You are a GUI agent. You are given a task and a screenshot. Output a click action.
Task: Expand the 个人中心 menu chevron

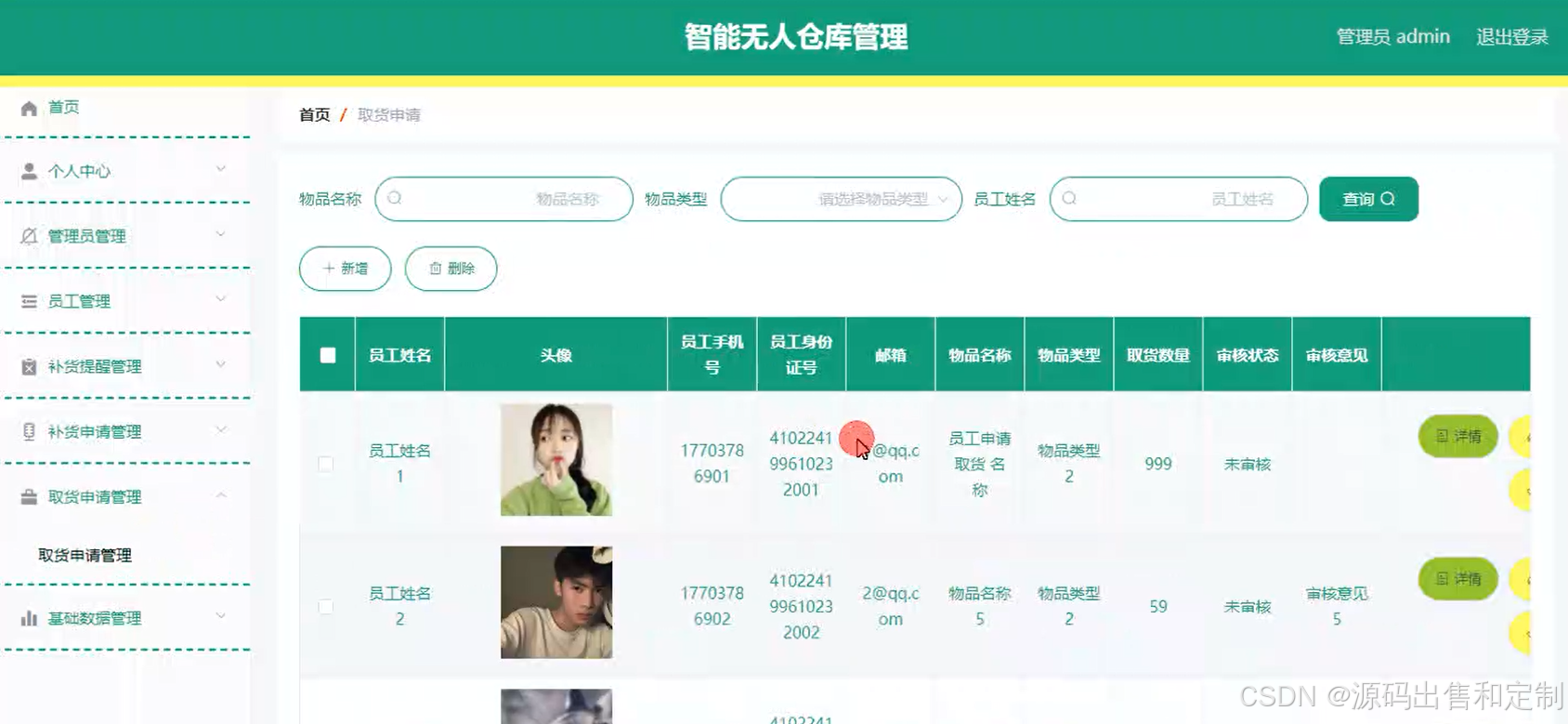(x=221, y=169)
